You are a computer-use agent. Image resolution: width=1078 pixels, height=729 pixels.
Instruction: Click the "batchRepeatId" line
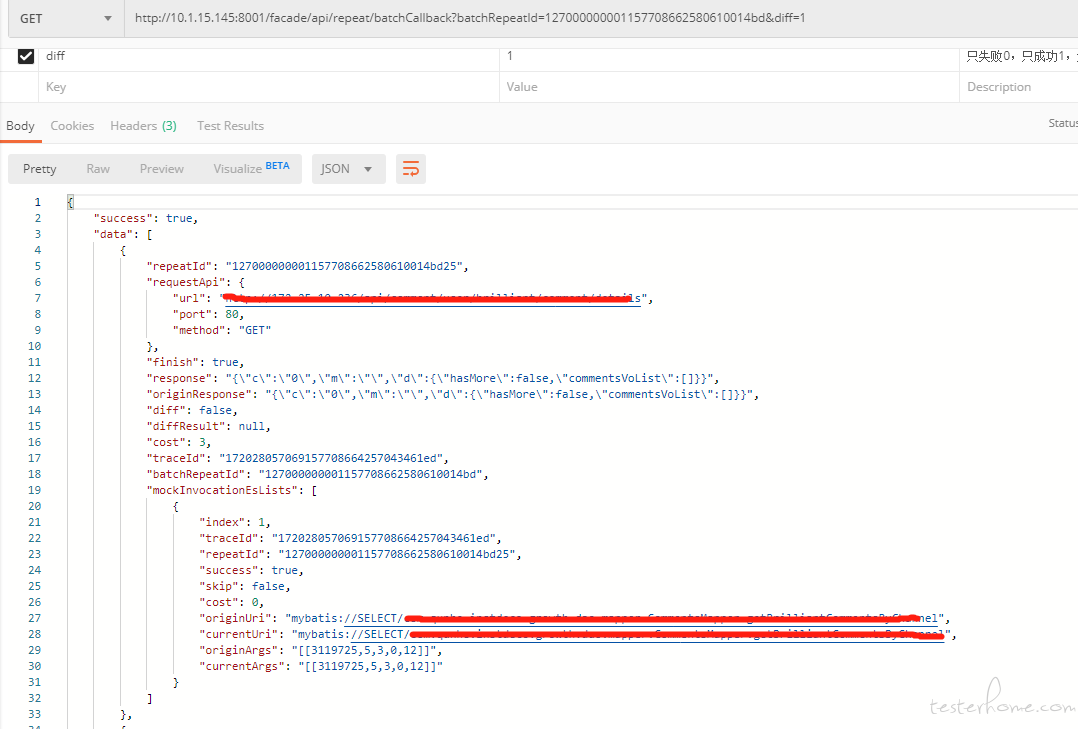click(317, 474)
